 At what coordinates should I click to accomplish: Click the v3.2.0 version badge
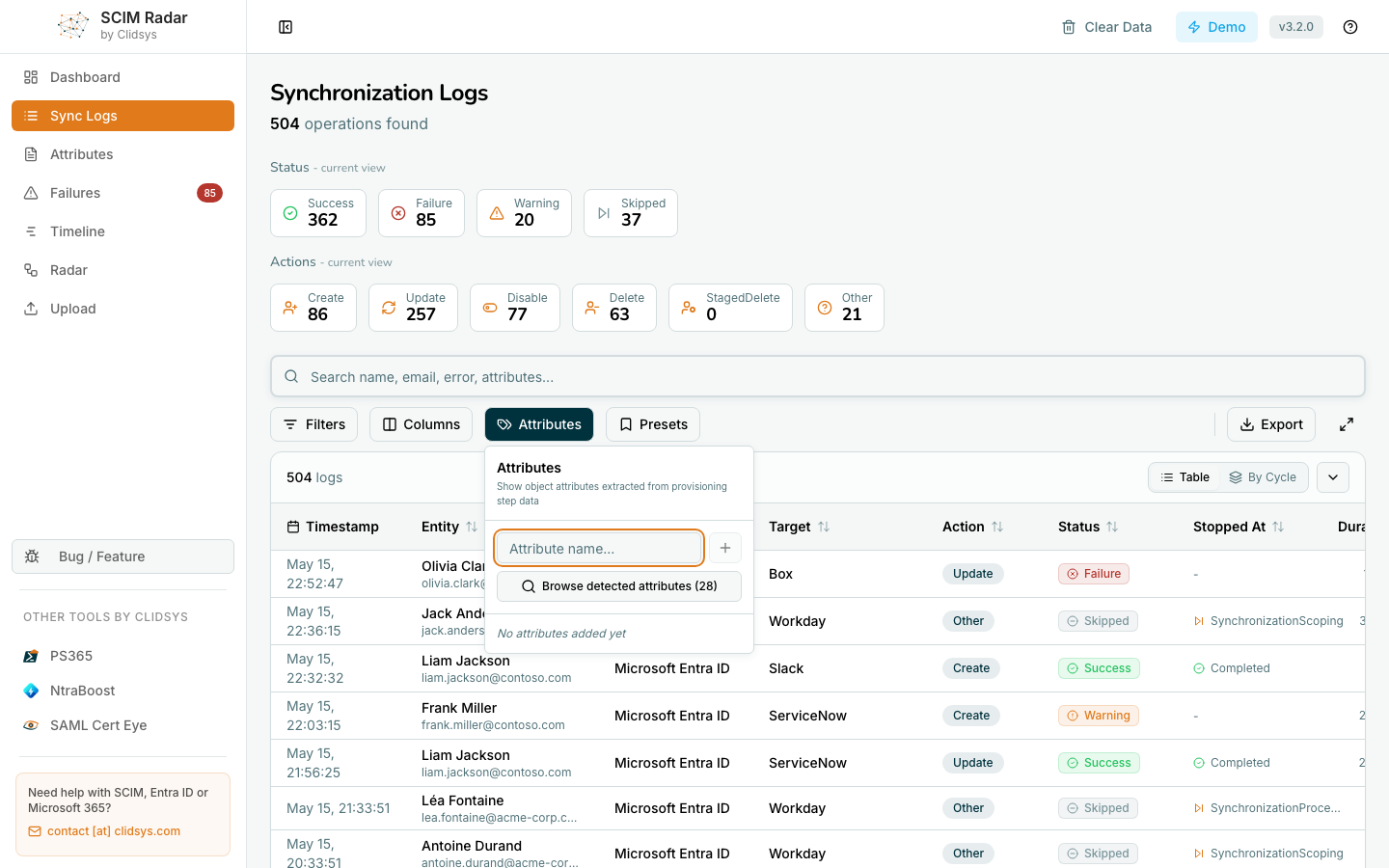[1295, 27]
